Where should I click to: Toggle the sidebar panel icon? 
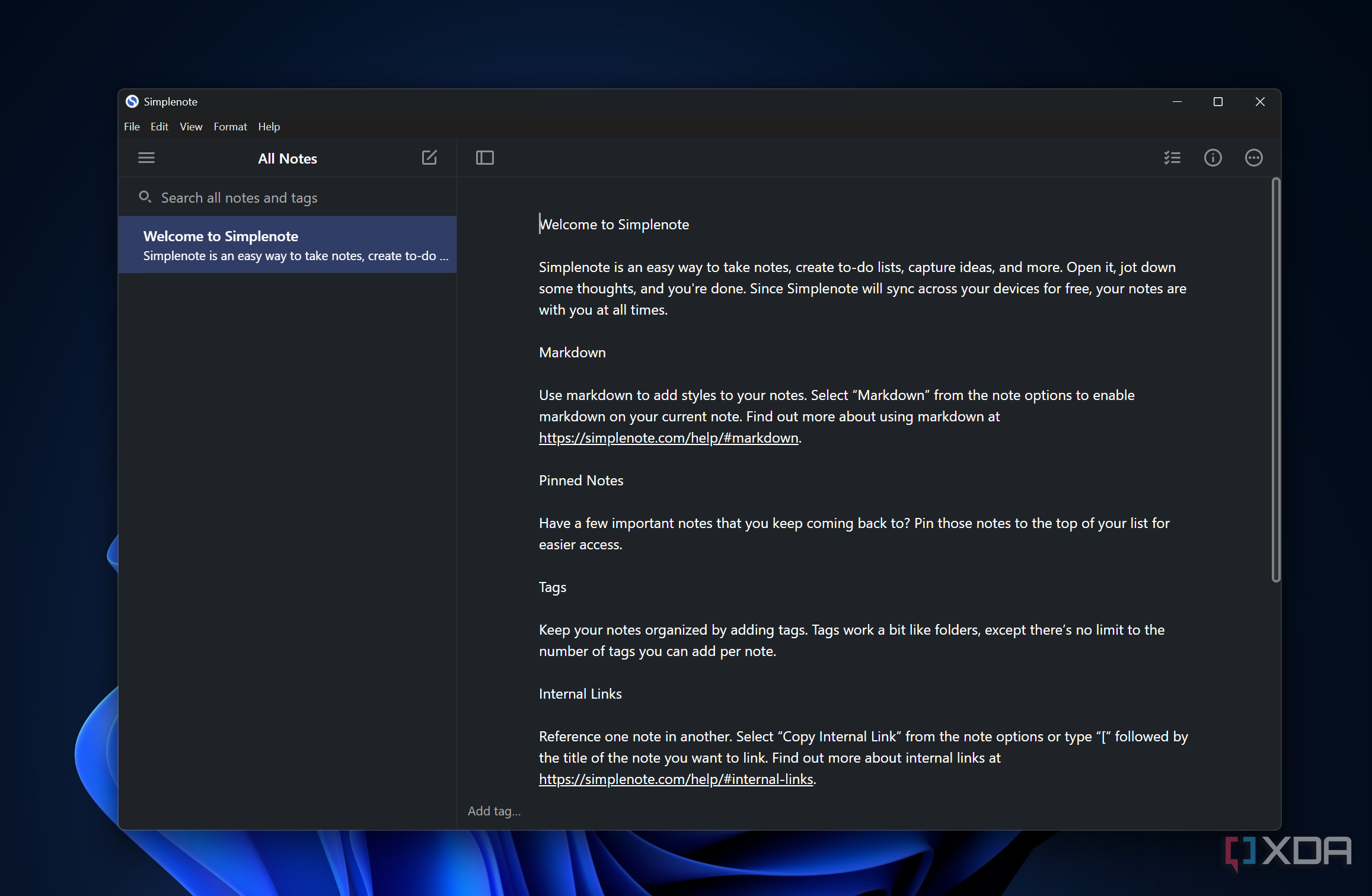[x=485, y=158]
